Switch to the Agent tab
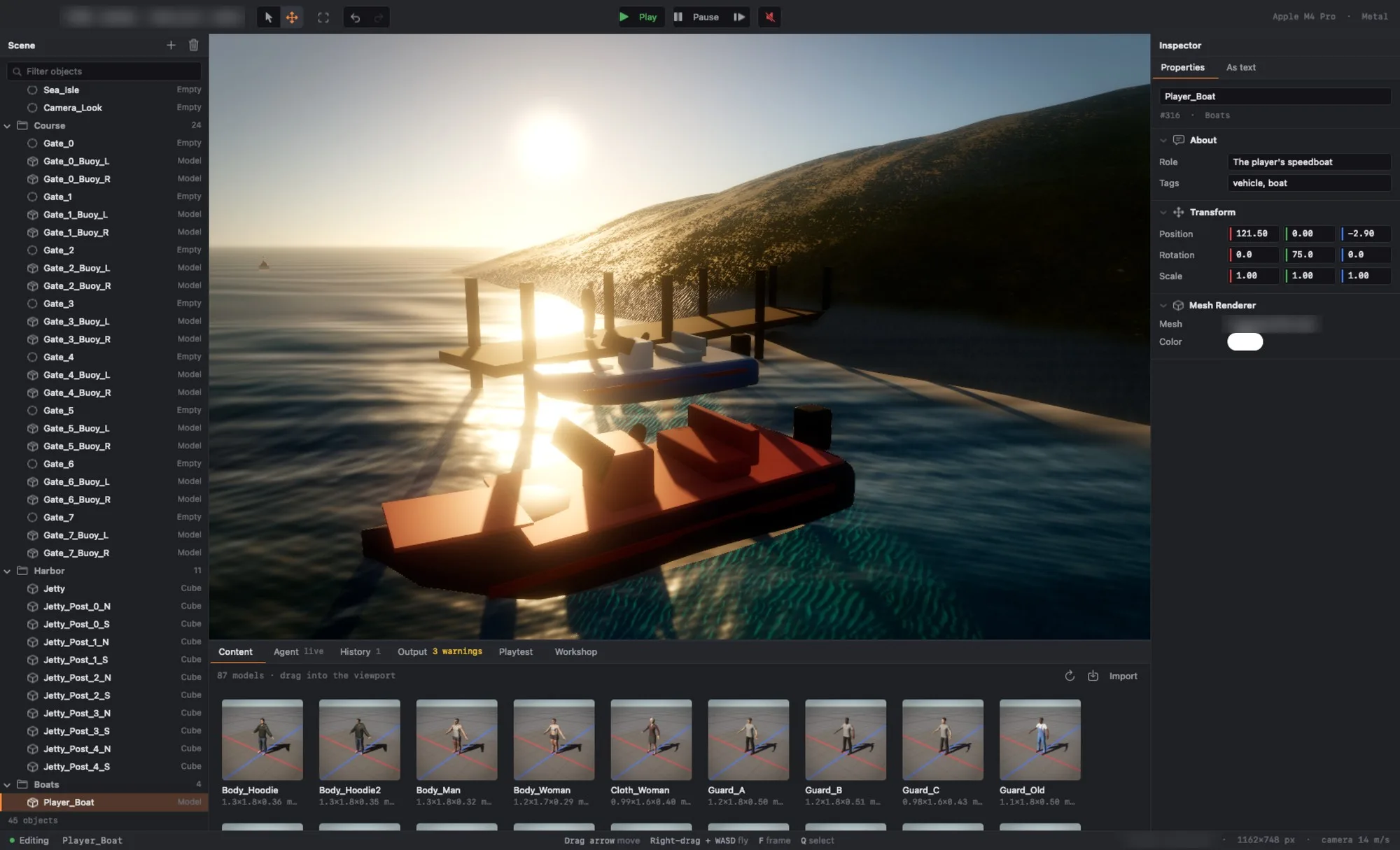Image resolution: width=1400 pixels, height=850 pixels. click(298, 651)
